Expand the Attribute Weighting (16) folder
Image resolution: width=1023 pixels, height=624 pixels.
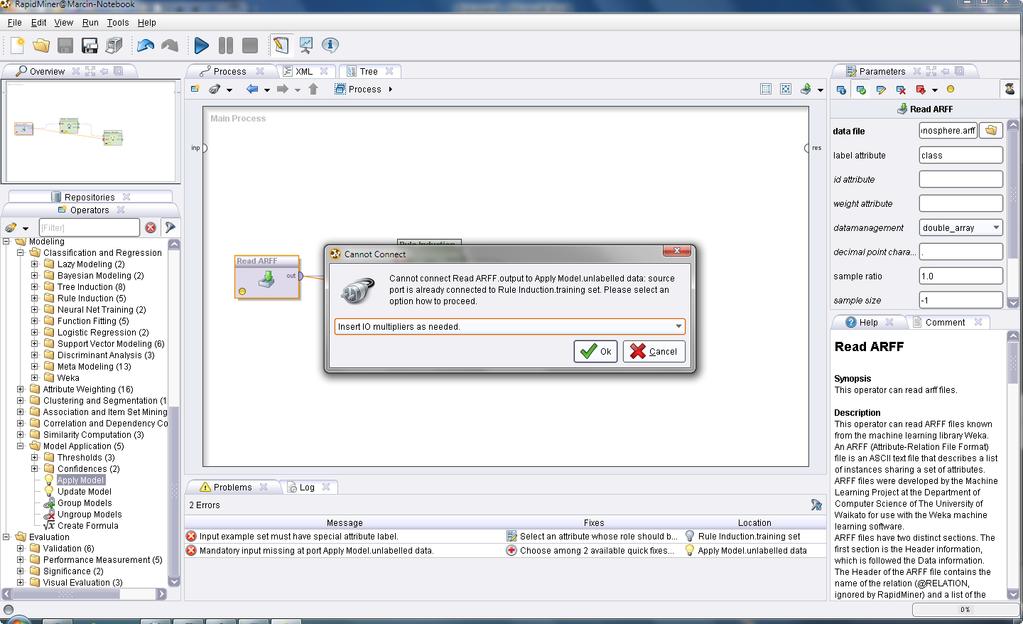pos(20,389)
